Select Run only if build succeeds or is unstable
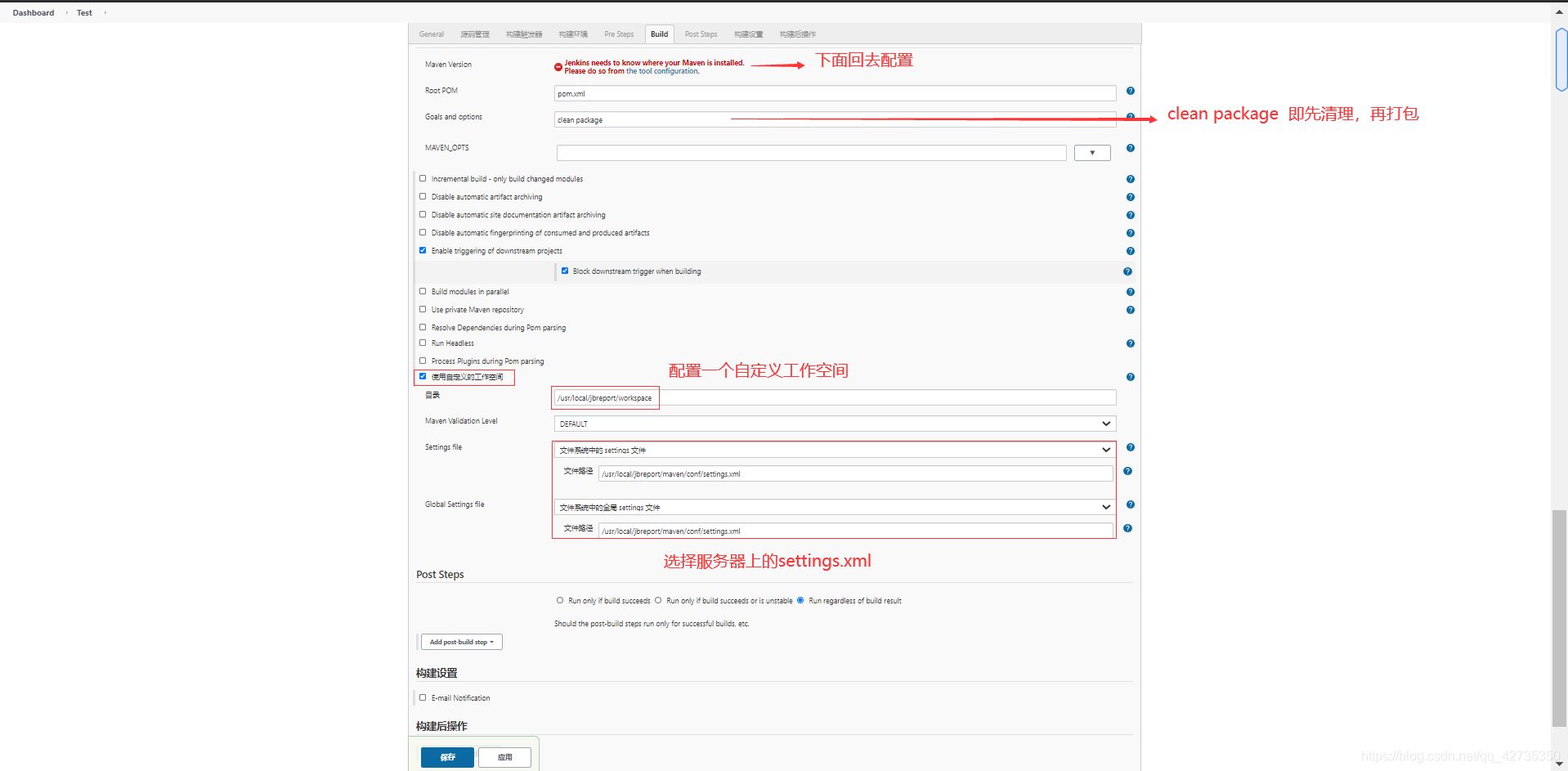This screenshot has height=771, width=1568. coord(658,600)
